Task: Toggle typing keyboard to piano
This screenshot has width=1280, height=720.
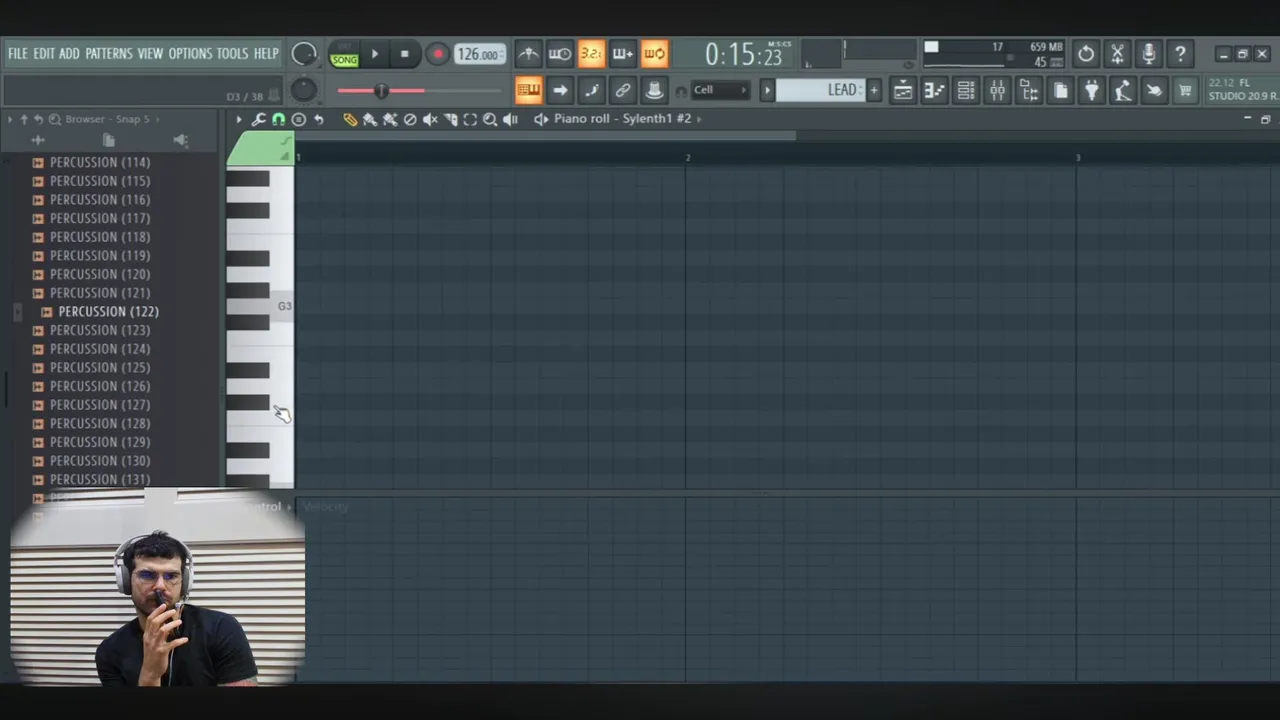Action: (x=528, y=90)
